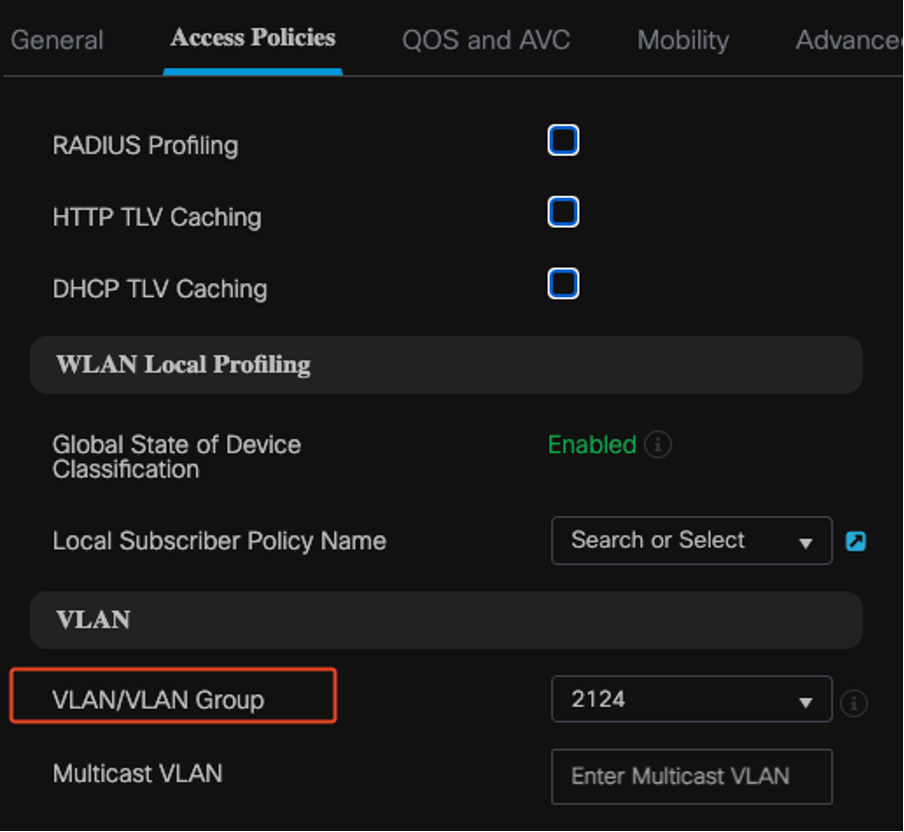Click the Multicast VLAN label
The width and height of the screenshot is (904, 832).
pos(137,773)
